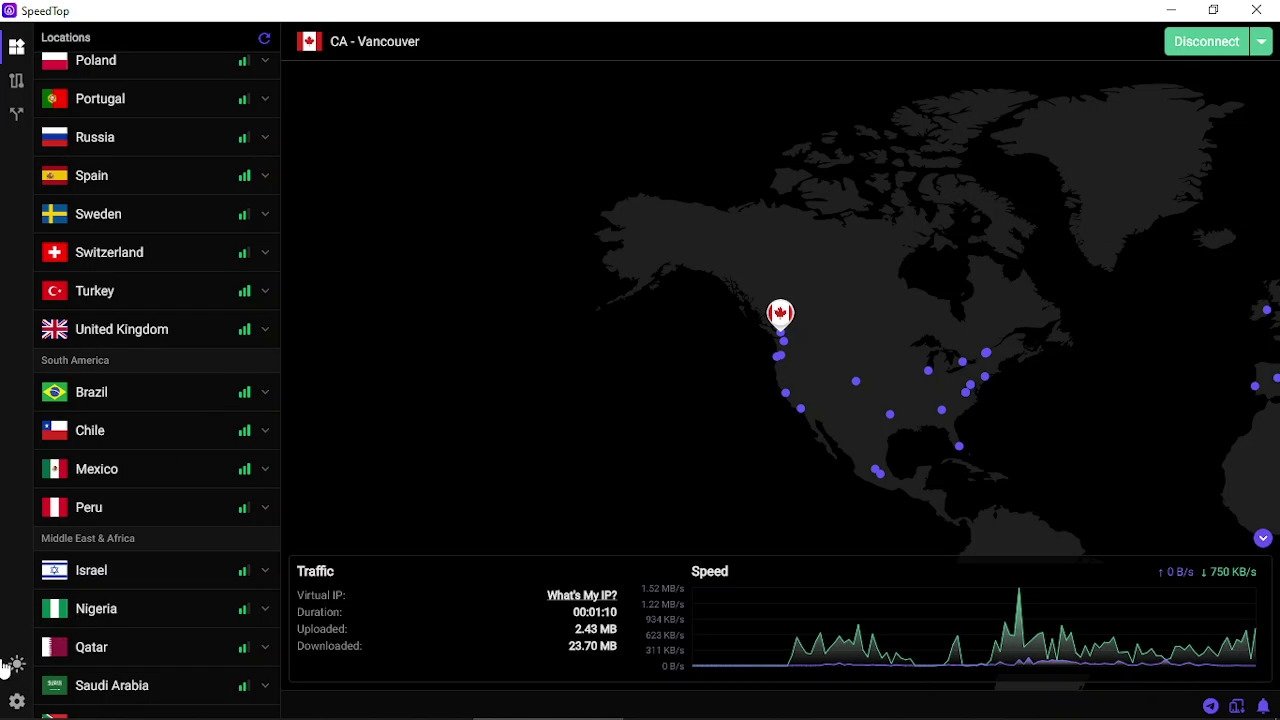Click the device download icon beside the bell
The height and width of the screenshot is (720, 1280).
point(1237,706)
